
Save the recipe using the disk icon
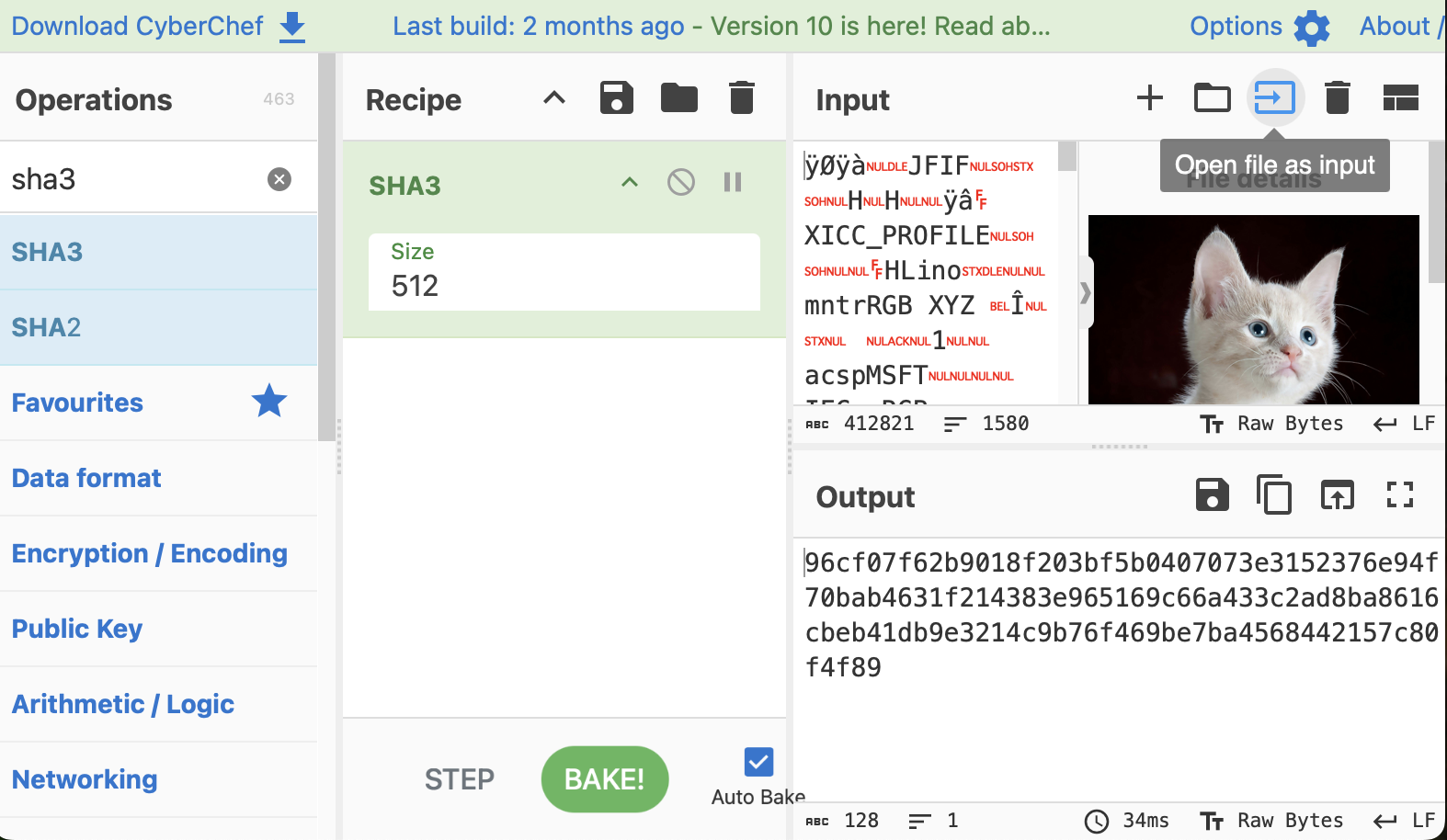point(616,97)
